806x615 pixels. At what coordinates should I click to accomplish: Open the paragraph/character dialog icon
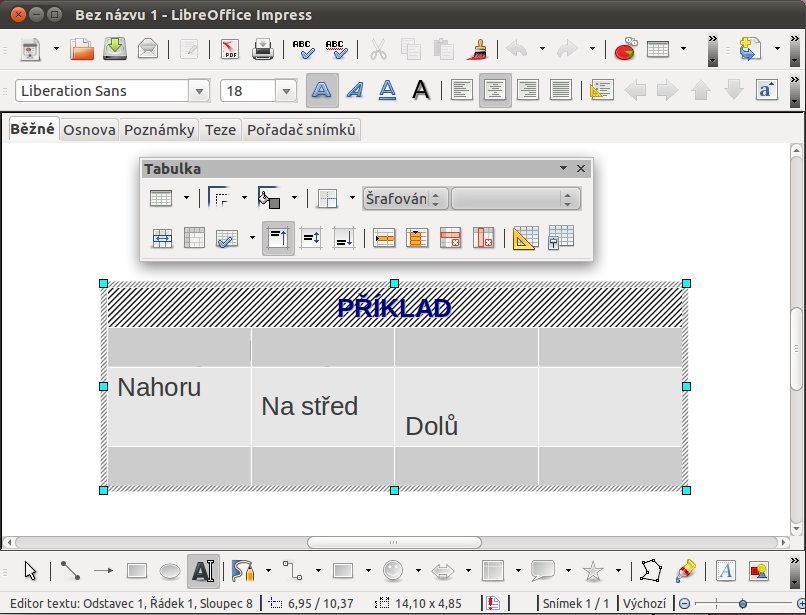(601, 91)
